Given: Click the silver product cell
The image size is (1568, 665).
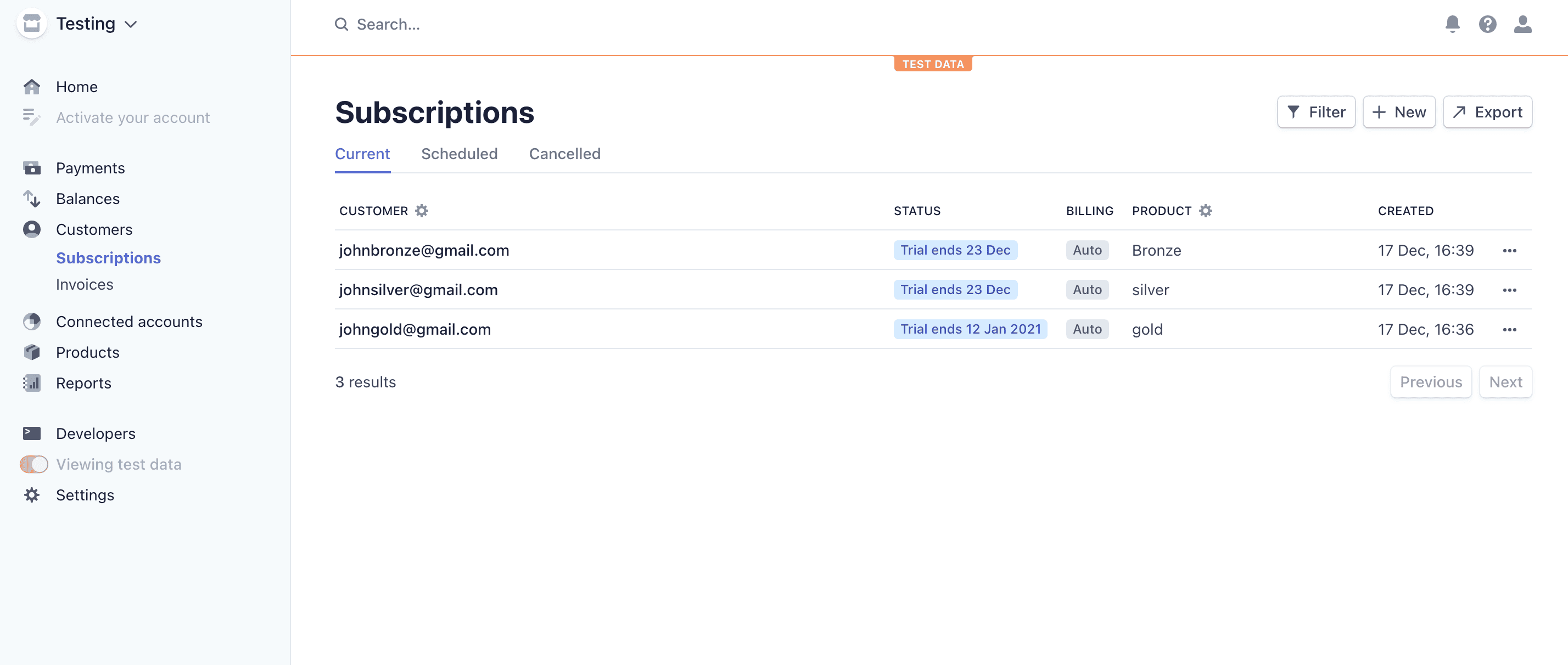Looking at the screenshot, I should coord(1150,290).
